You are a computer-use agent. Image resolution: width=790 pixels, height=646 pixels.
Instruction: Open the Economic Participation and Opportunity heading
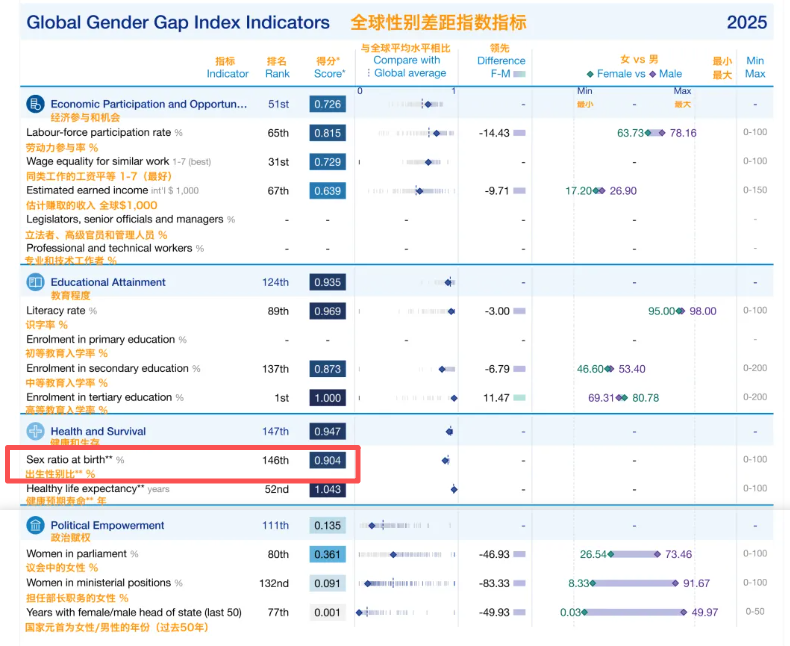[149, 104]
